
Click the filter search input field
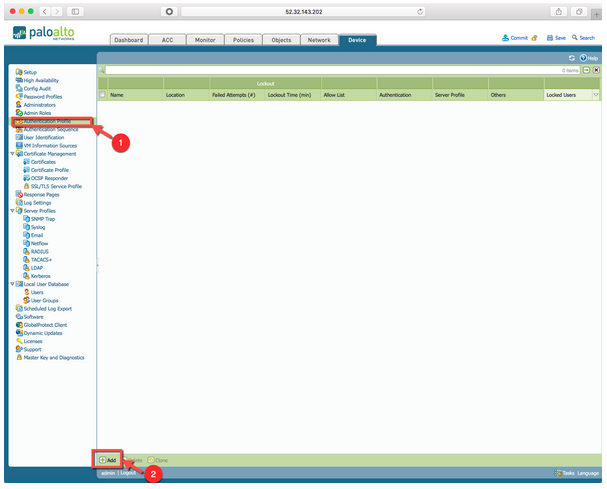tap(330, 71)
